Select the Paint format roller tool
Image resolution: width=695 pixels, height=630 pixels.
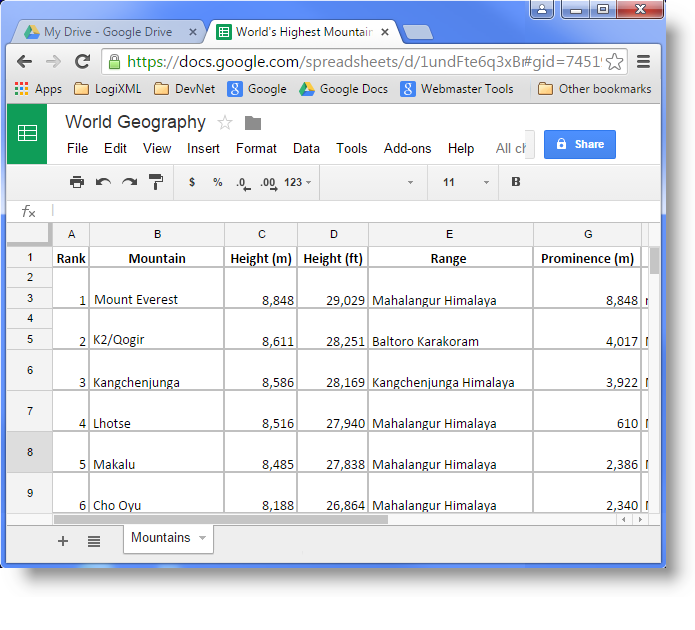click(x=156, y=182)
